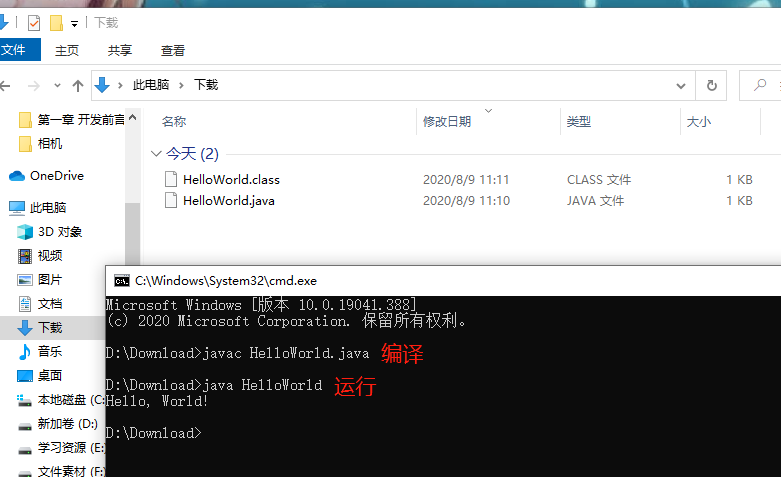The height and width of the screenshot is (477, 781).
Task: Switch to the 主页 ribbon tab
Action: (x=67, y=50)
